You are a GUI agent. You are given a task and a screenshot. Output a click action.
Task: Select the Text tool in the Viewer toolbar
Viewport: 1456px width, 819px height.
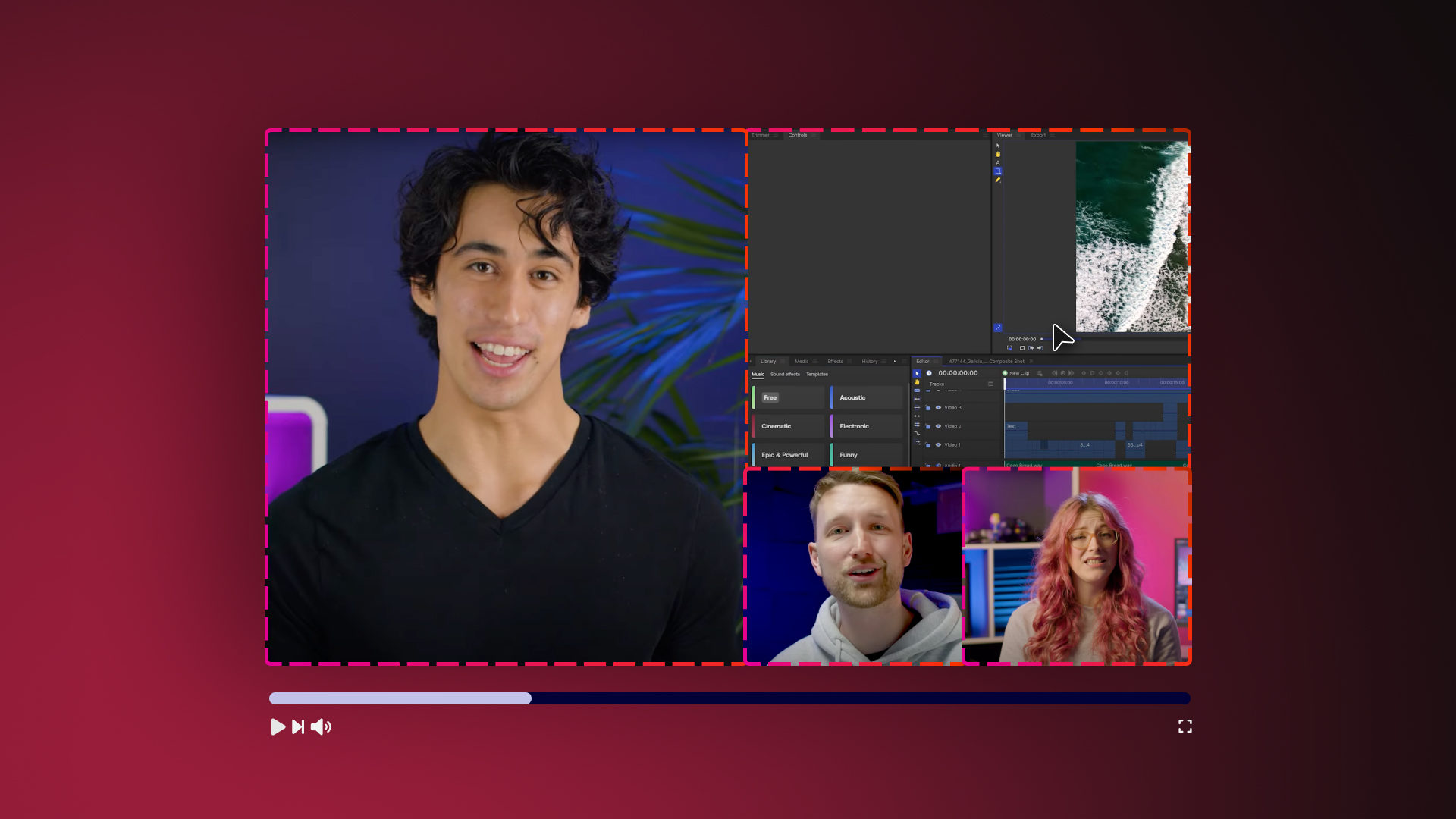pos(998,162)
